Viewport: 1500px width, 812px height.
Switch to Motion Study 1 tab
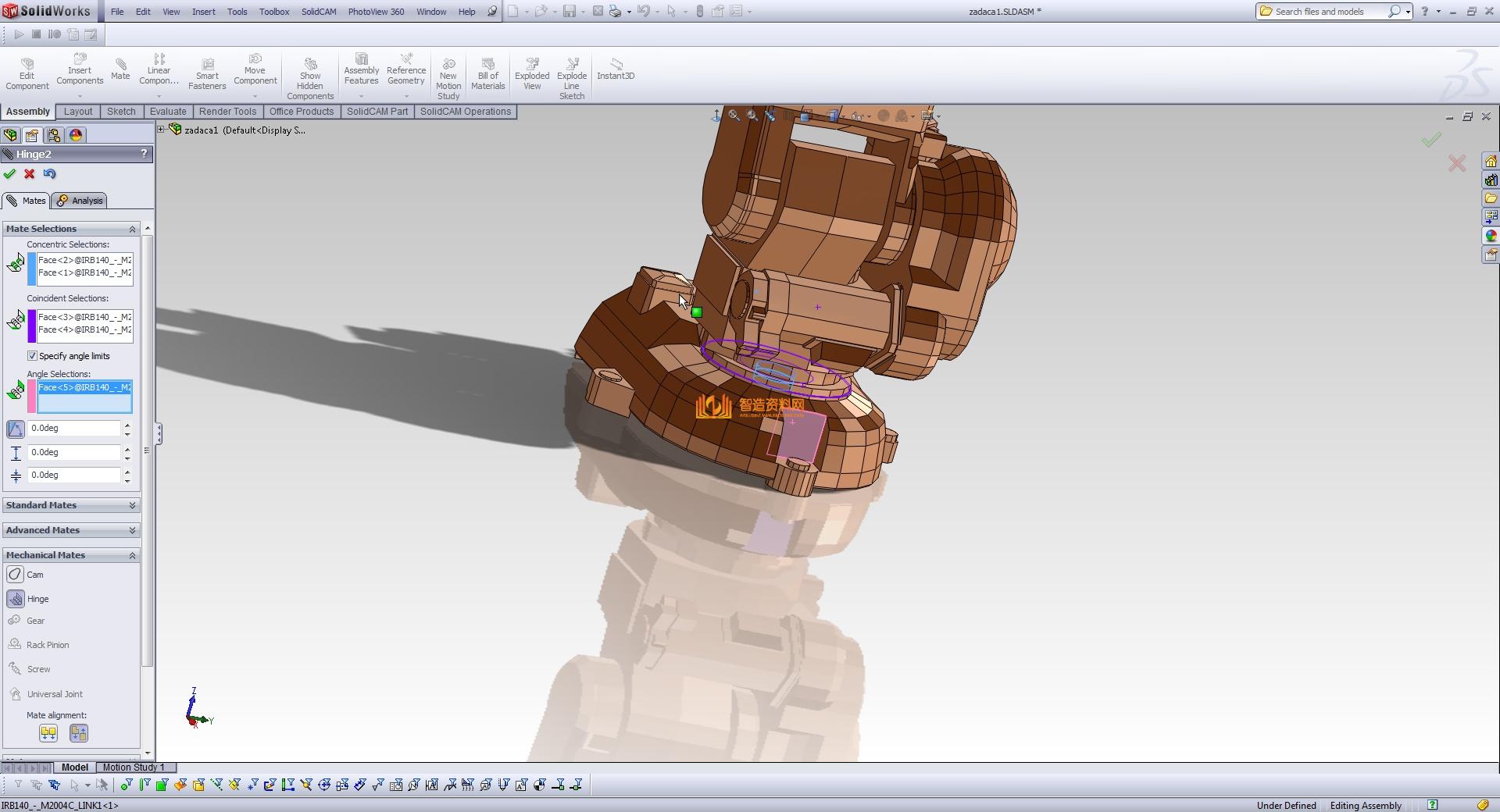click(134, 767)
